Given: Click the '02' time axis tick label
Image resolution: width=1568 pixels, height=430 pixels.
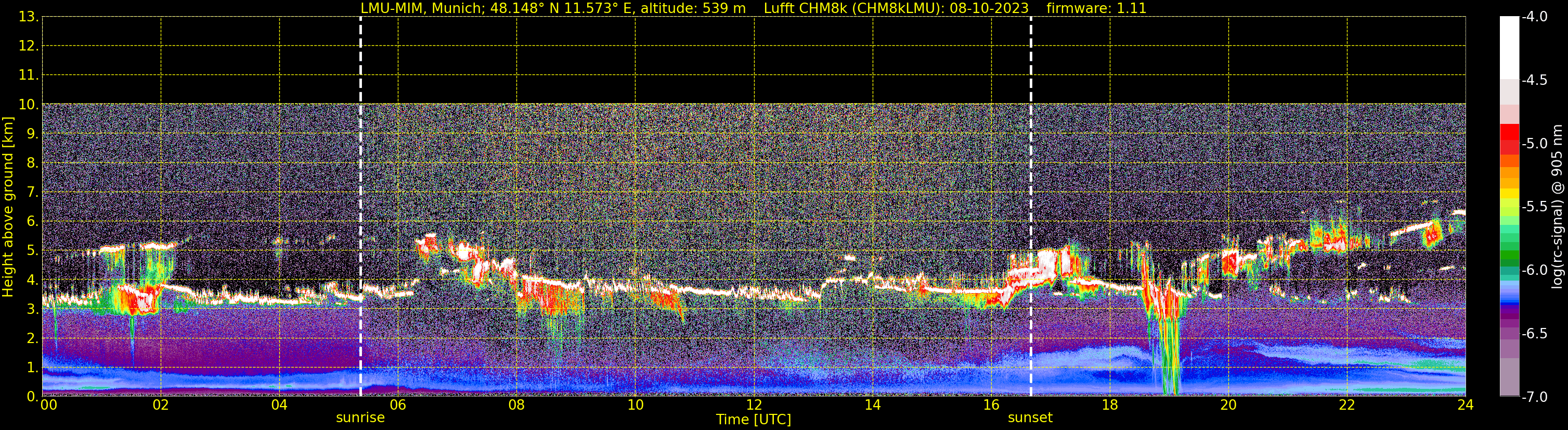Looking at the screenshot, I should tap(161, 405).
